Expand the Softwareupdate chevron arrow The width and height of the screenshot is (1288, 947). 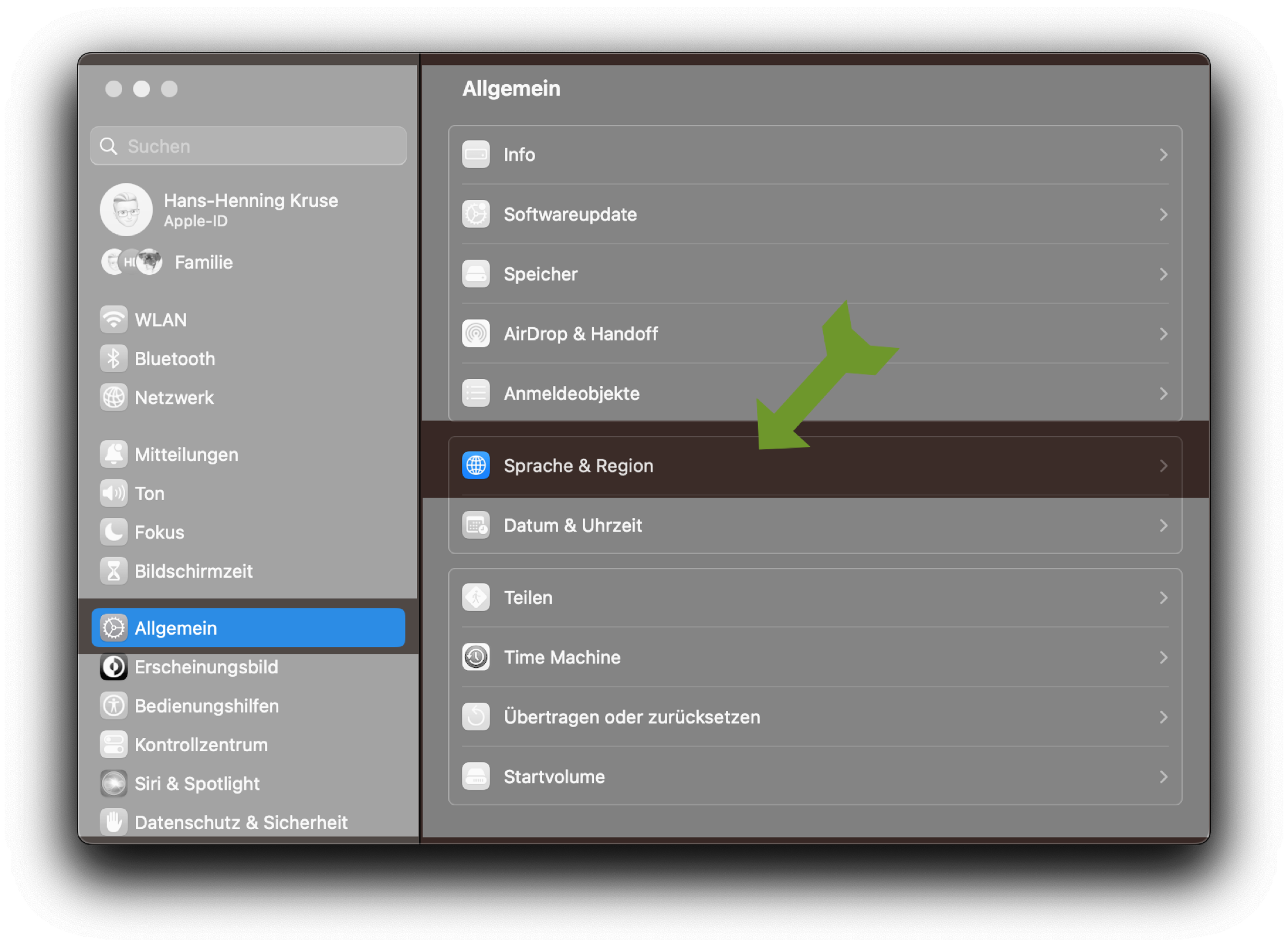point(1163,215)
